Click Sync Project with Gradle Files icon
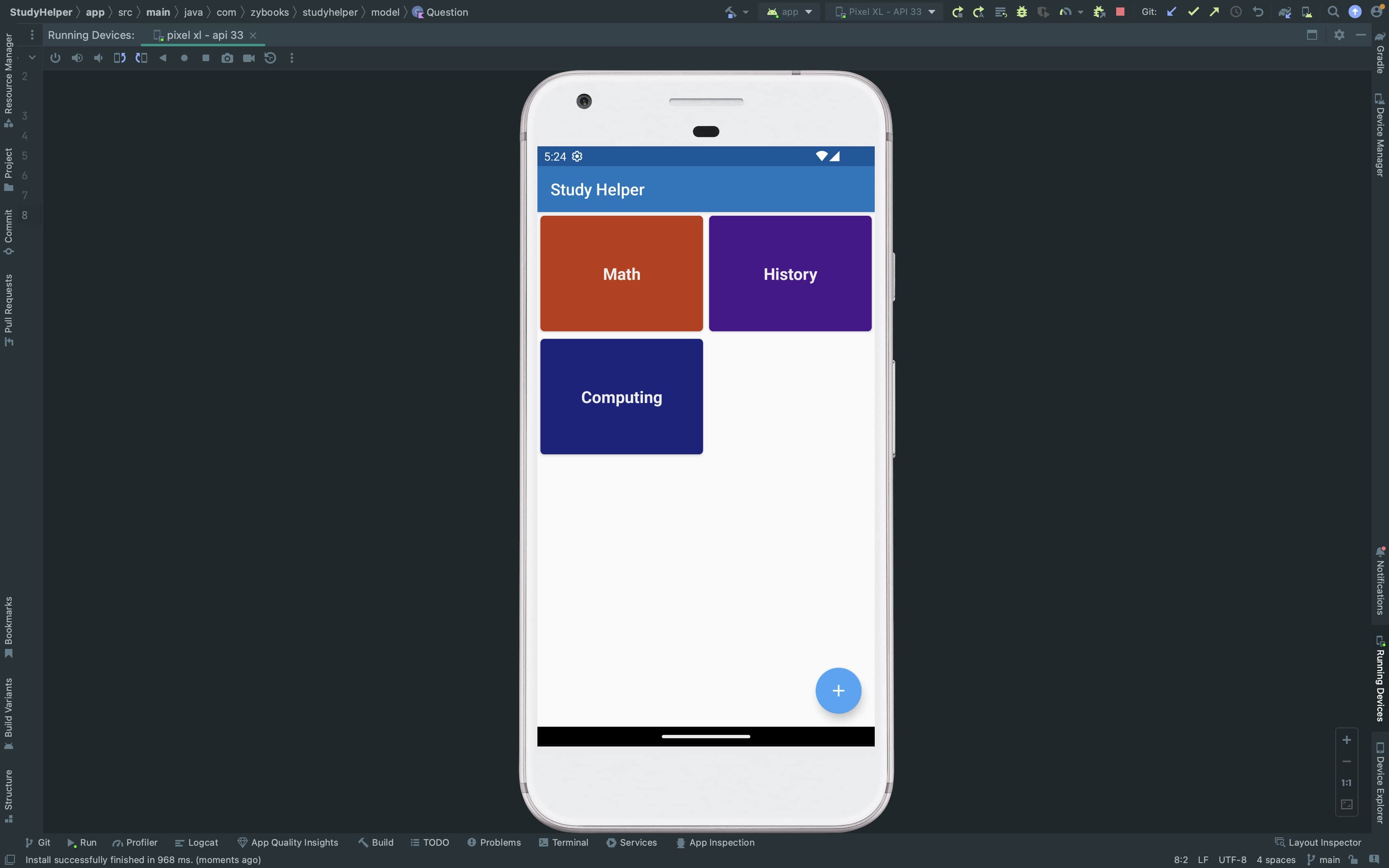 click(x=1284, y=12)
